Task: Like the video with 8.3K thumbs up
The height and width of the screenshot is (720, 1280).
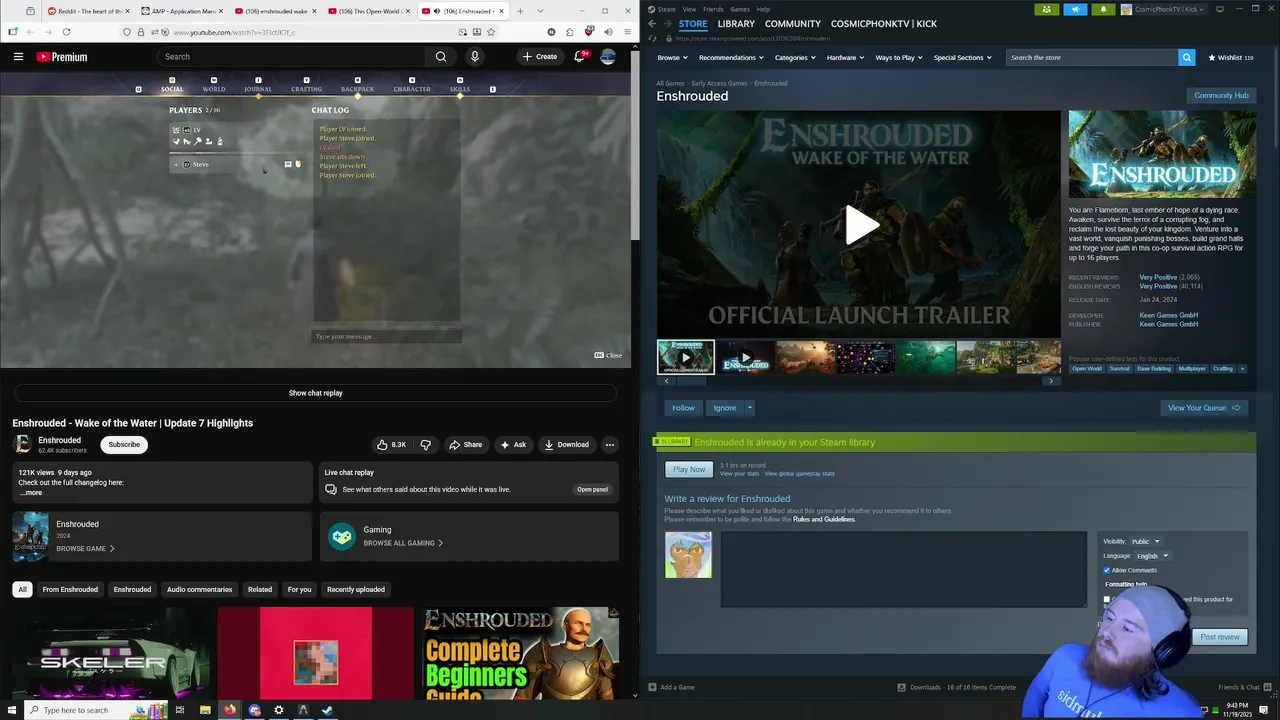Action: click(x=391, y=445)
